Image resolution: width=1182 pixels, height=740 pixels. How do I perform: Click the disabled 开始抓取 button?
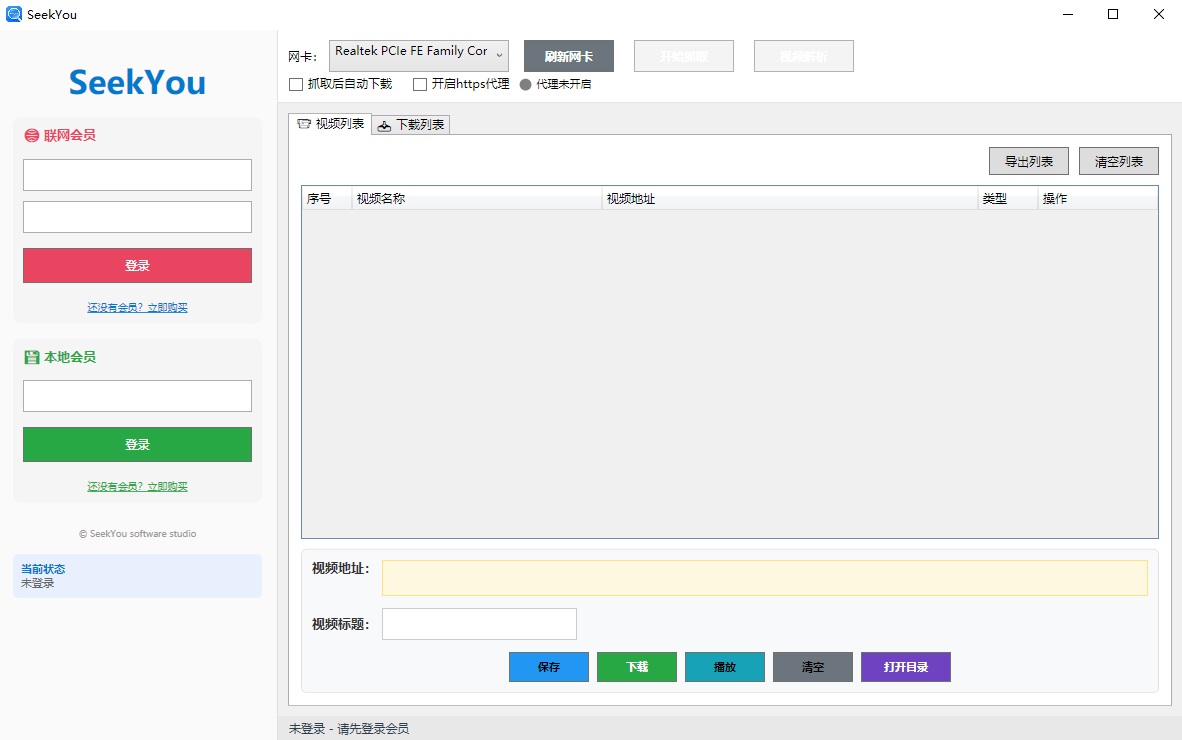tap(684, 57)
